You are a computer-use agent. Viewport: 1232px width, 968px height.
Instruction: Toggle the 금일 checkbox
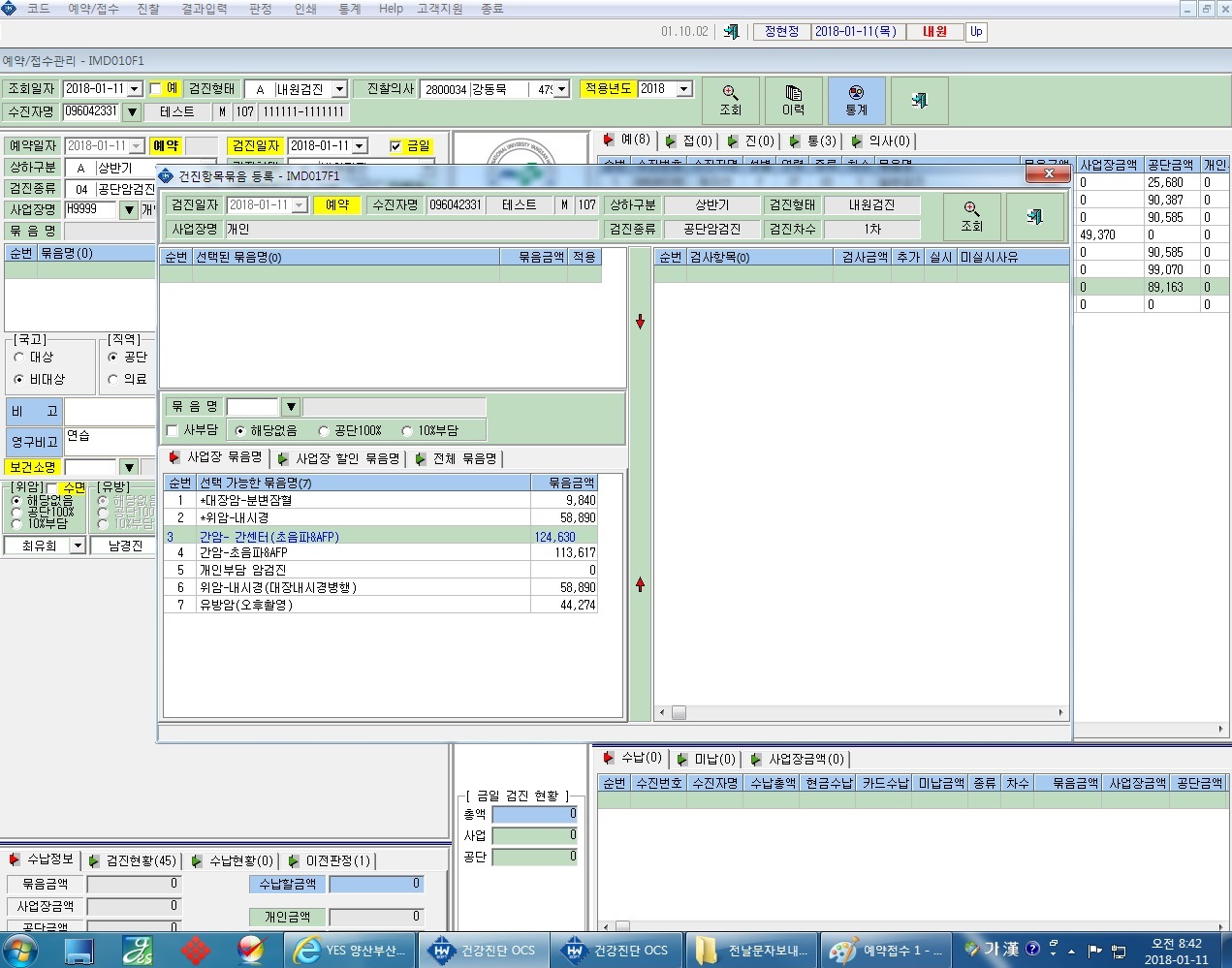(395, 146)
